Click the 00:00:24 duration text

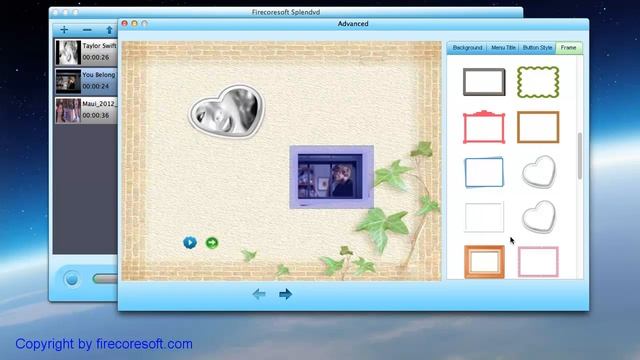(96, 87)
